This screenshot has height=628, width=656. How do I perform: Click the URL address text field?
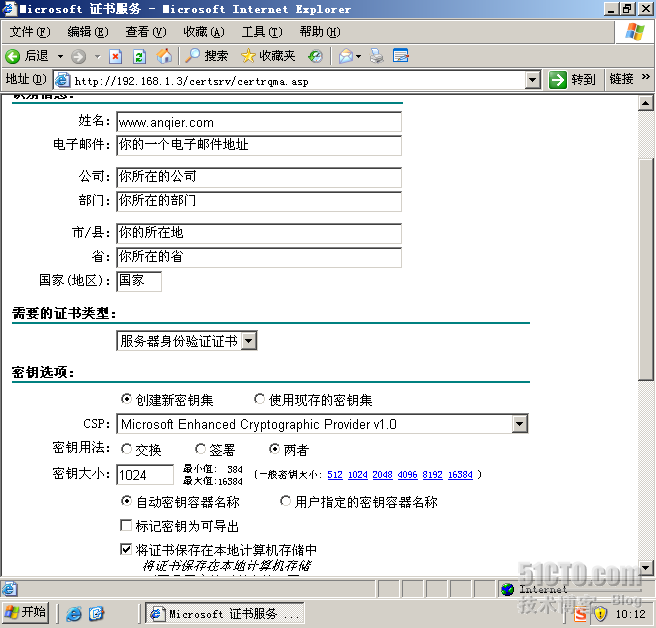299,81
